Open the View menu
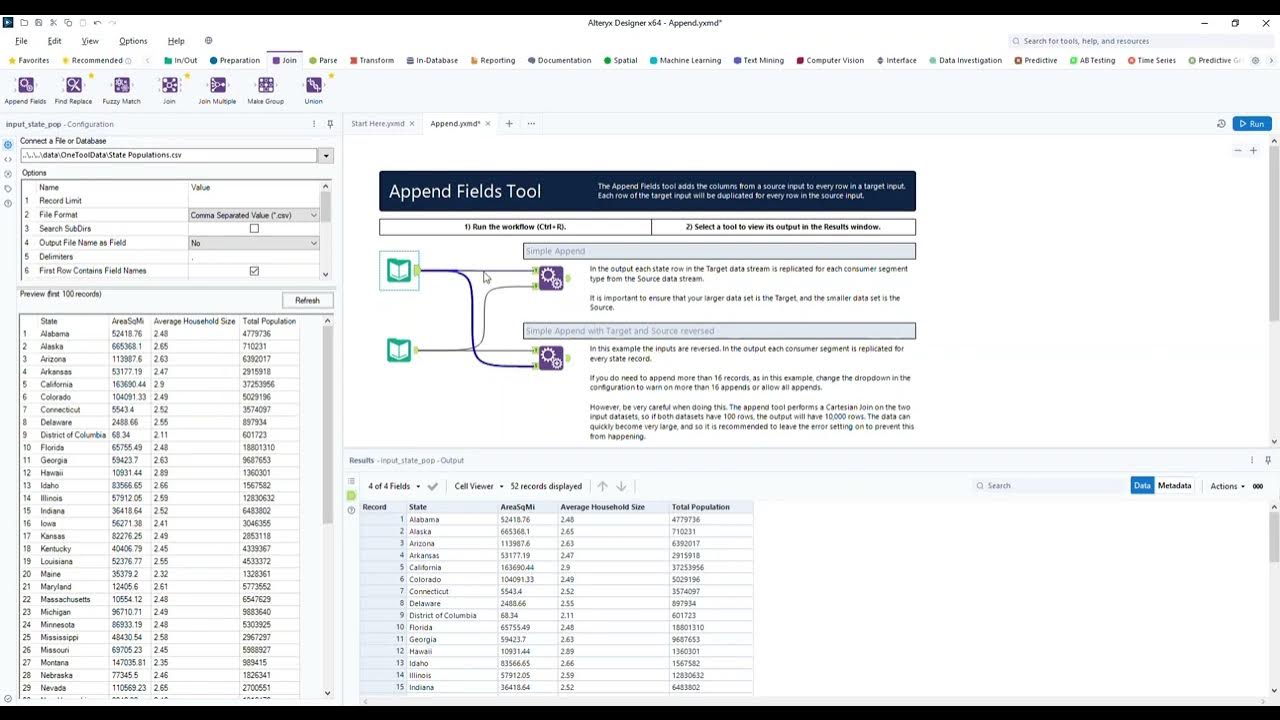This screenshot has height=720, width=1280. pyautogui.click(x=90, y=41)
